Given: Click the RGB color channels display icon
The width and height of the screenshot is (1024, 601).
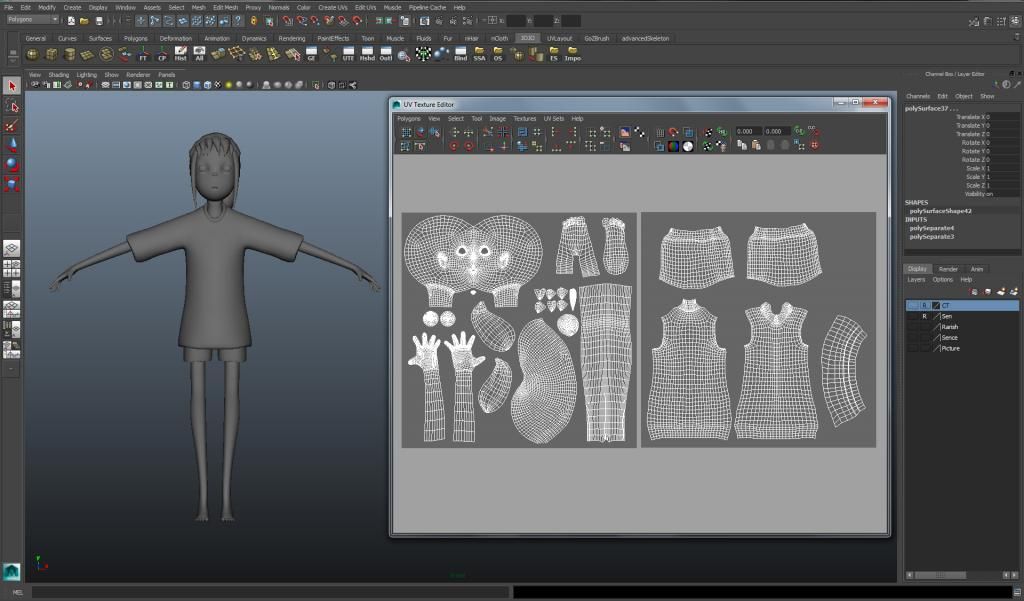Looking at the screenshot, I should coord(674,146).
